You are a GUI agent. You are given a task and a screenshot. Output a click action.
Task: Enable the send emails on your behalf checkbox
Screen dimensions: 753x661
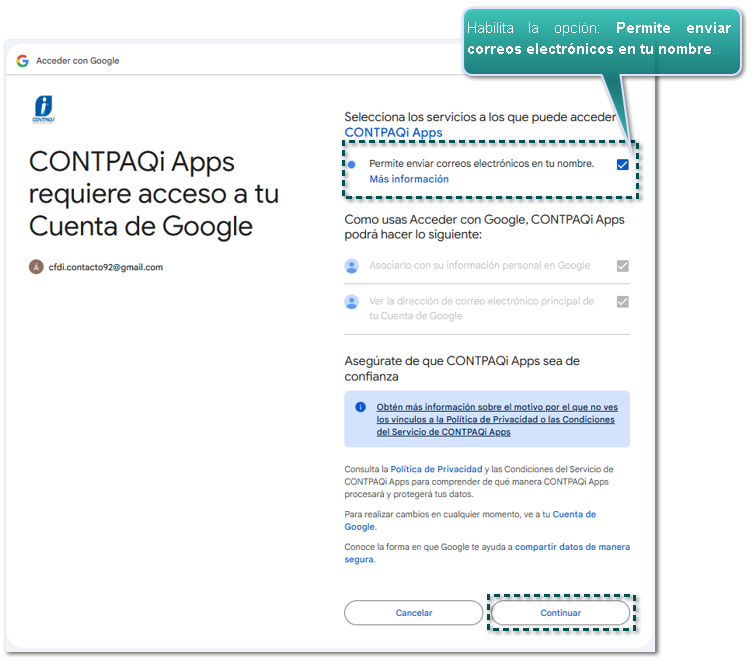pyautogui.click(x=622, y=164)
